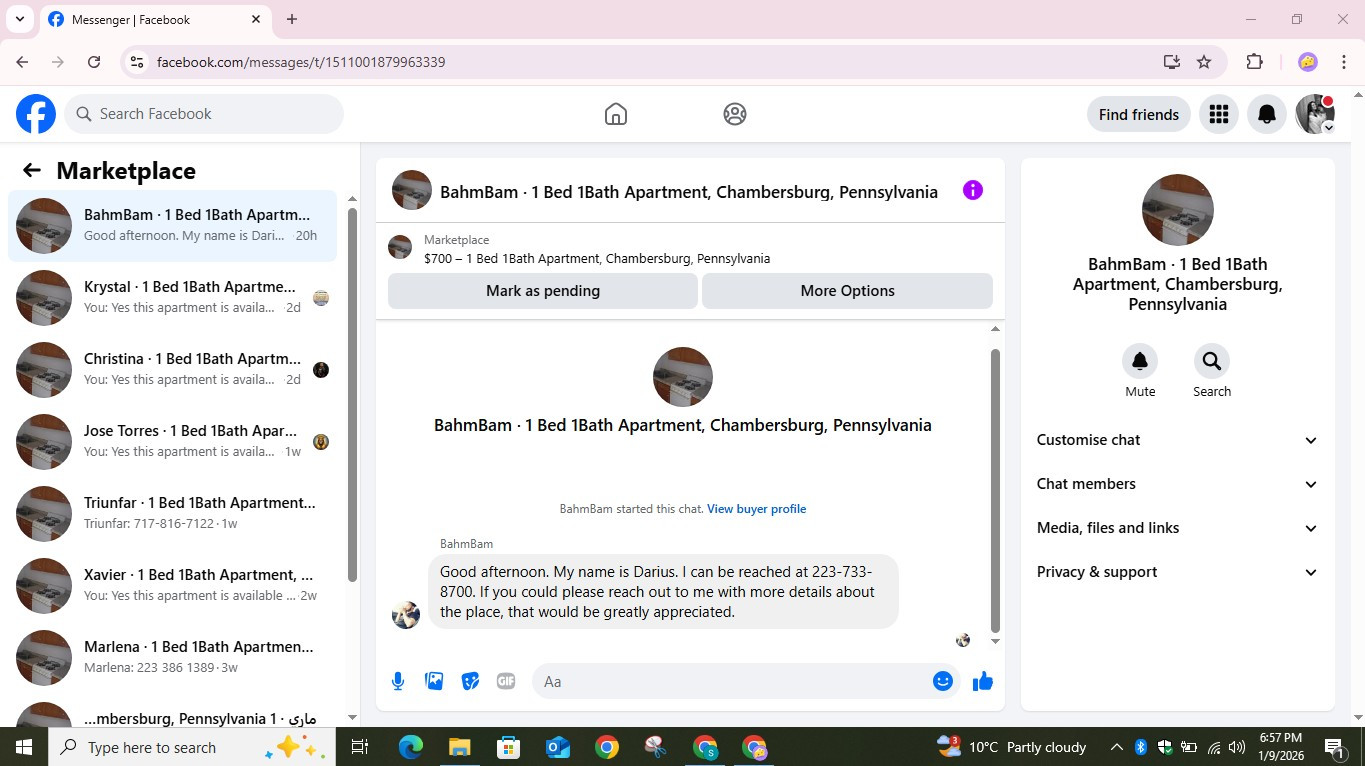The image size is (1365, 766).
Task: Send a thumbs-up like
Action: pyautogui.click(x=983, y=681)
